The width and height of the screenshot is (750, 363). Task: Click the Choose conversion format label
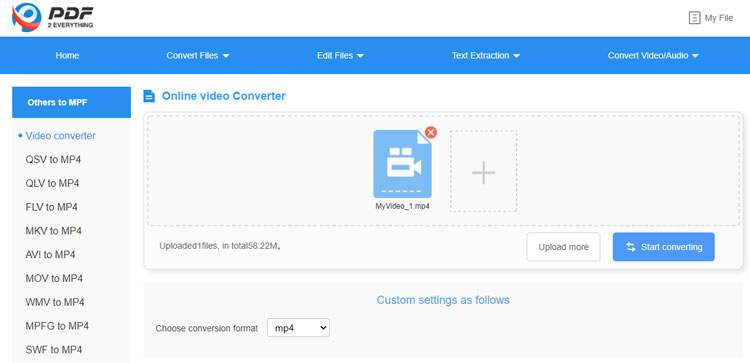pyautogui.click(x=207, y=329)
